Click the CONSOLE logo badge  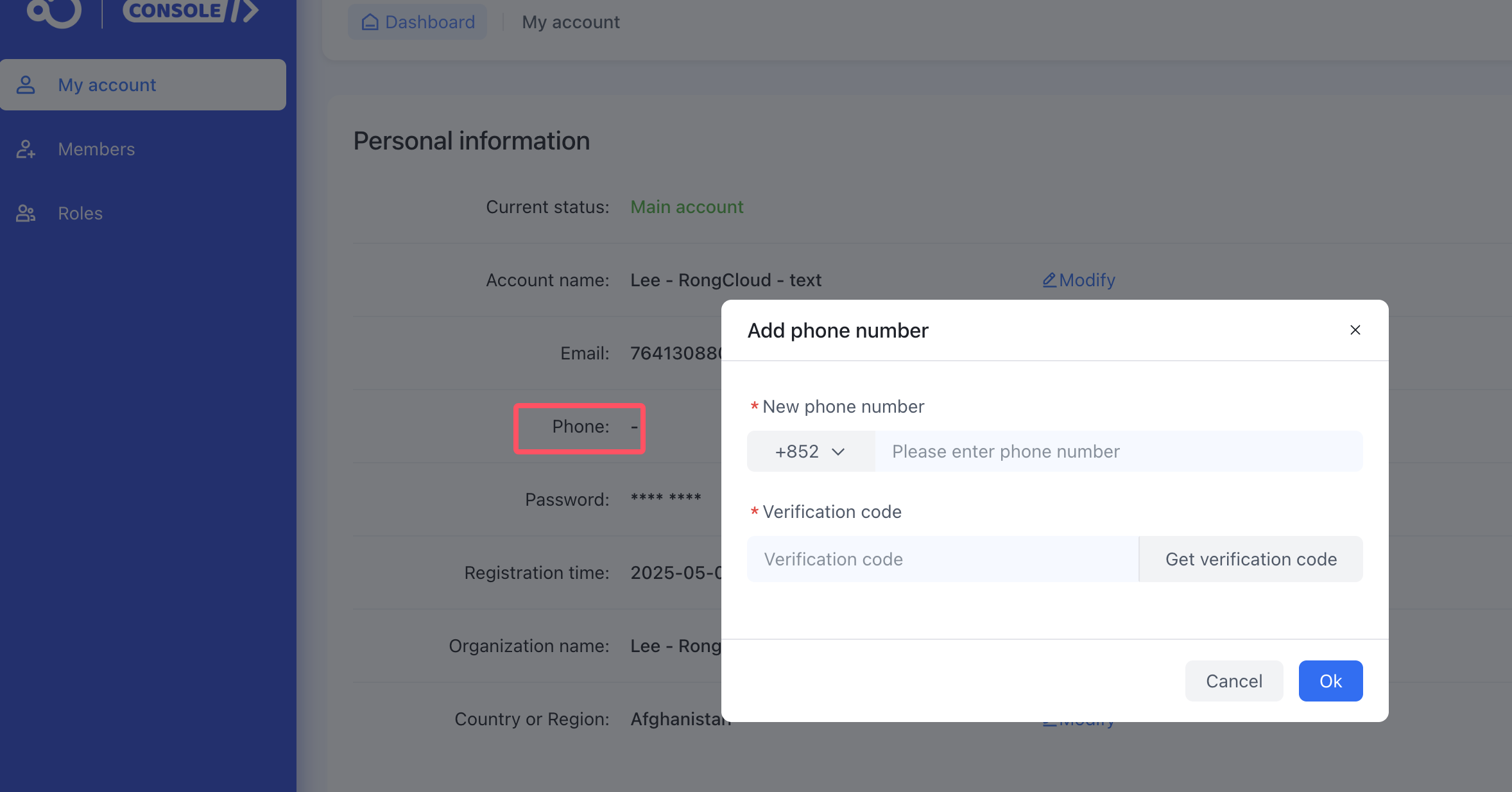point(190,10)
